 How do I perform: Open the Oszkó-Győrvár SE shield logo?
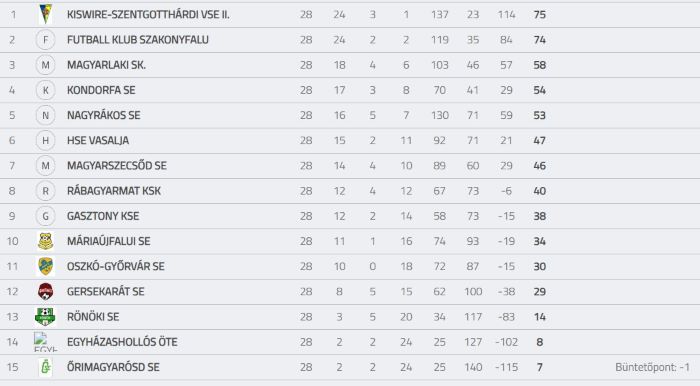coord(46,266)
